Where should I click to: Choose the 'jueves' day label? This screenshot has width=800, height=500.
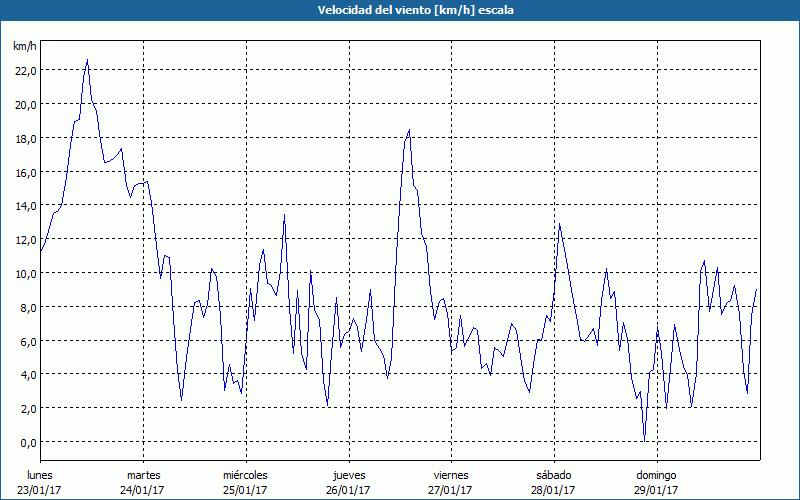tap(348, 475)
